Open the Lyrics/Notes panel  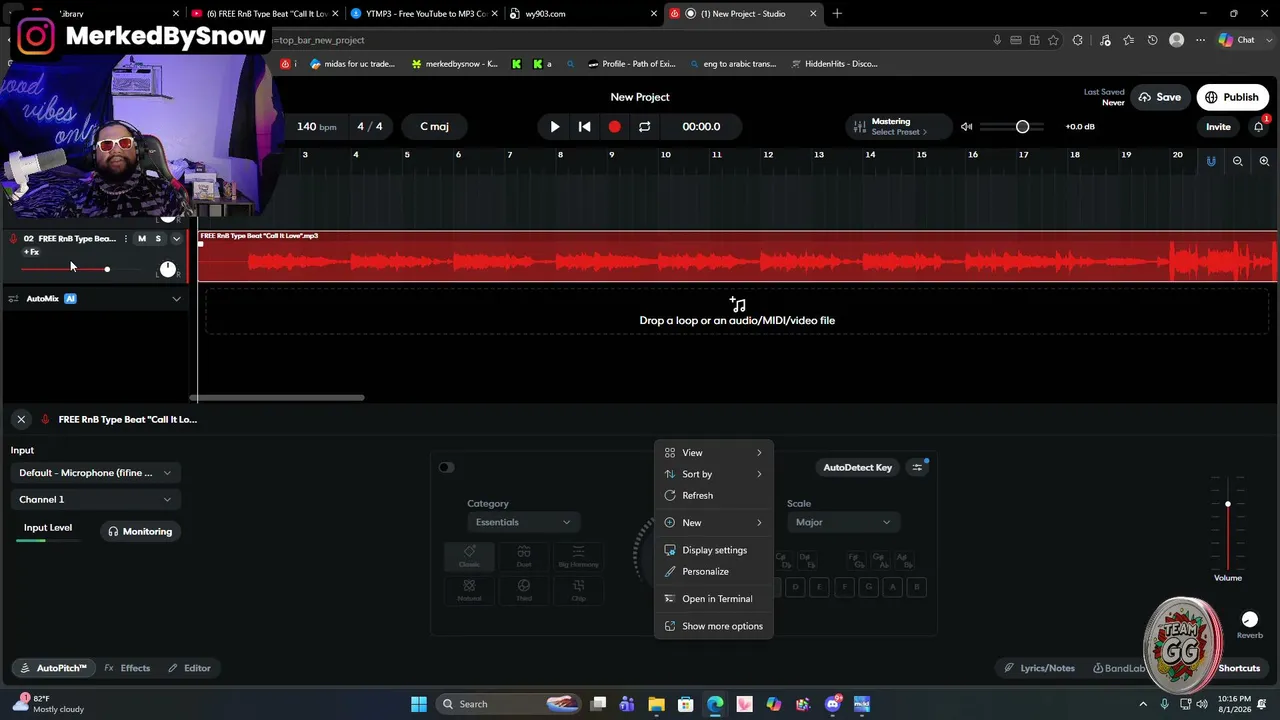(x=1040, y=668)
